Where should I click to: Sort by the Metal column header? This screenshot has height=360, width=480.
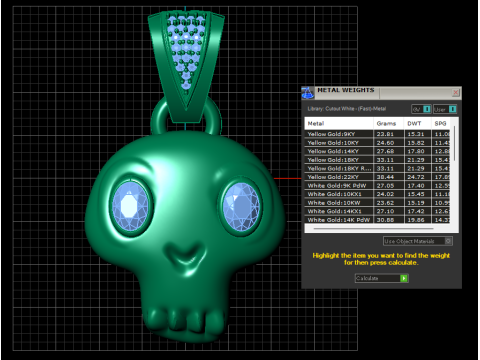[x=339, y=123]
